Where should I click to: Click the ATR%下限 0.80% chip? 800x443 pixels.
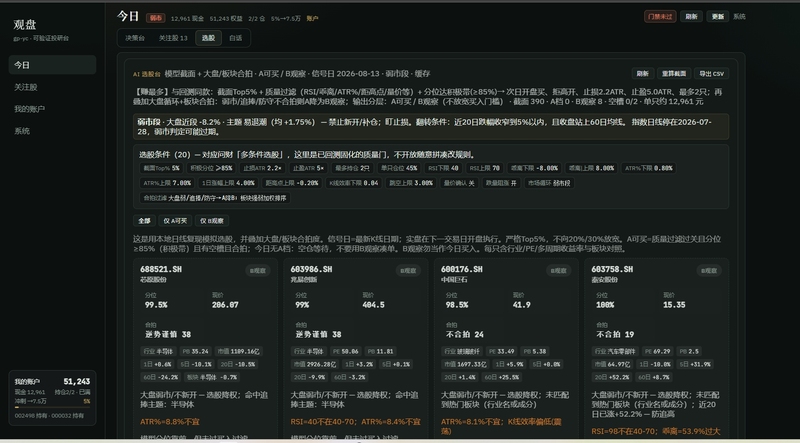coord(648,168)
